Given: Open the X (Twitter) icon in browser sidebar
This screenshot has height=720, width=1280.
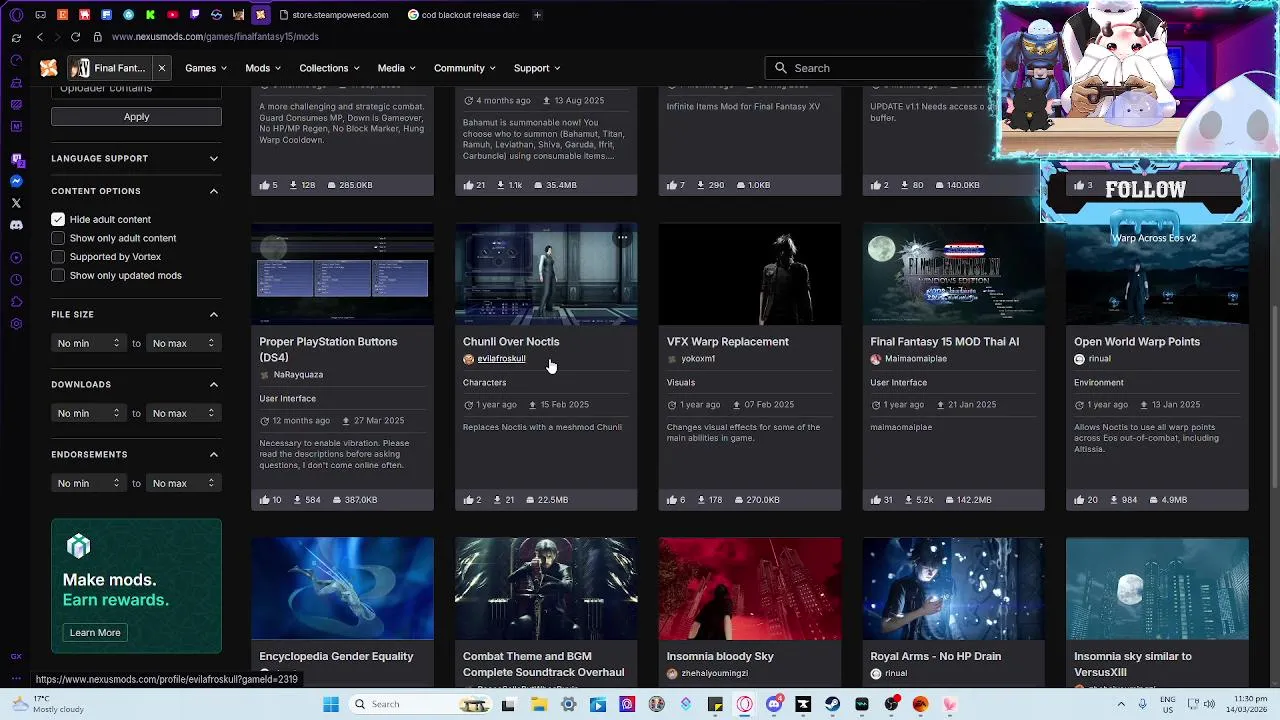Looking at the screenshot, I should point(16,203).
